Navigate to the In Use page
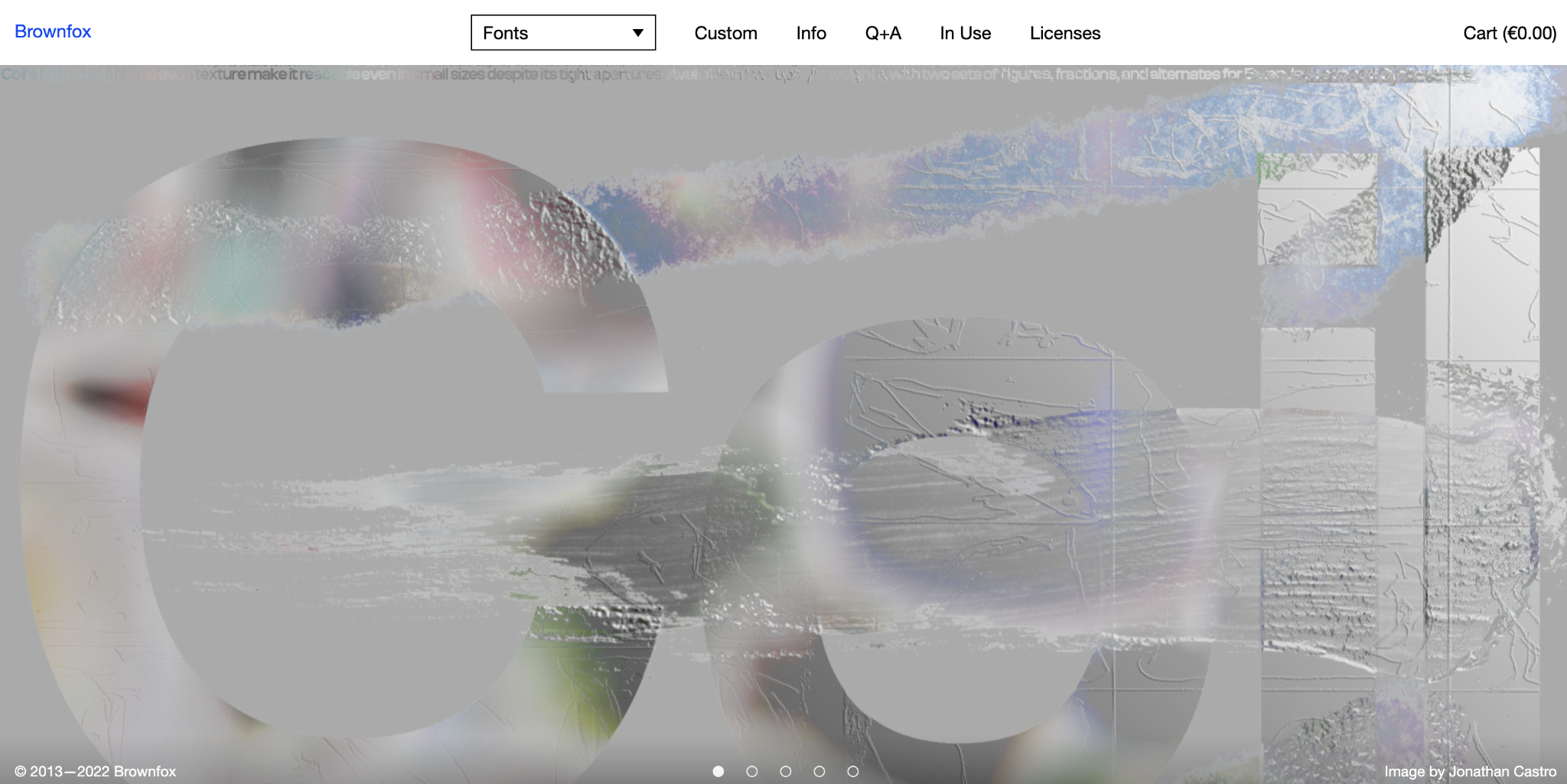Image resolution: width=1567 pixels, height=784 pixels. tap(965, 33)
